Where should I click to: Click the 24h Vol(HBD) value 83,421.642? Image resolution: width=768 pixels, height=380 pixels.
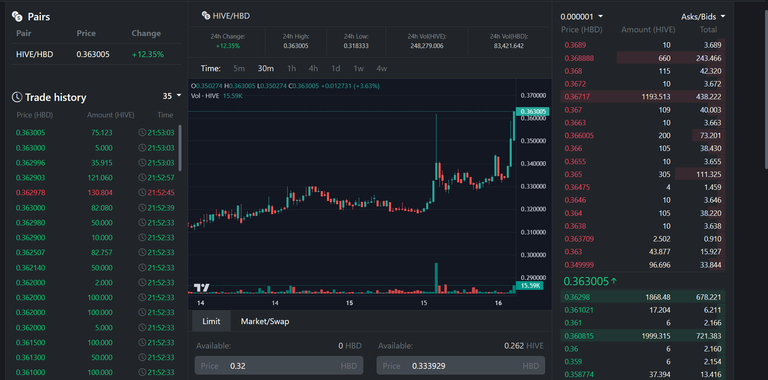coord(508,46)
